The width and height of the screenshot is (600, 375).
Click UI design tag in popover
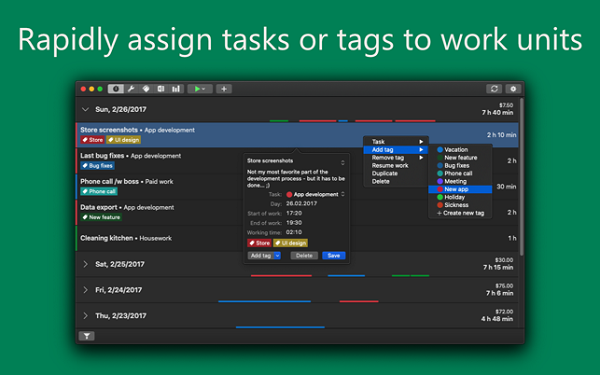pos(290,243)
